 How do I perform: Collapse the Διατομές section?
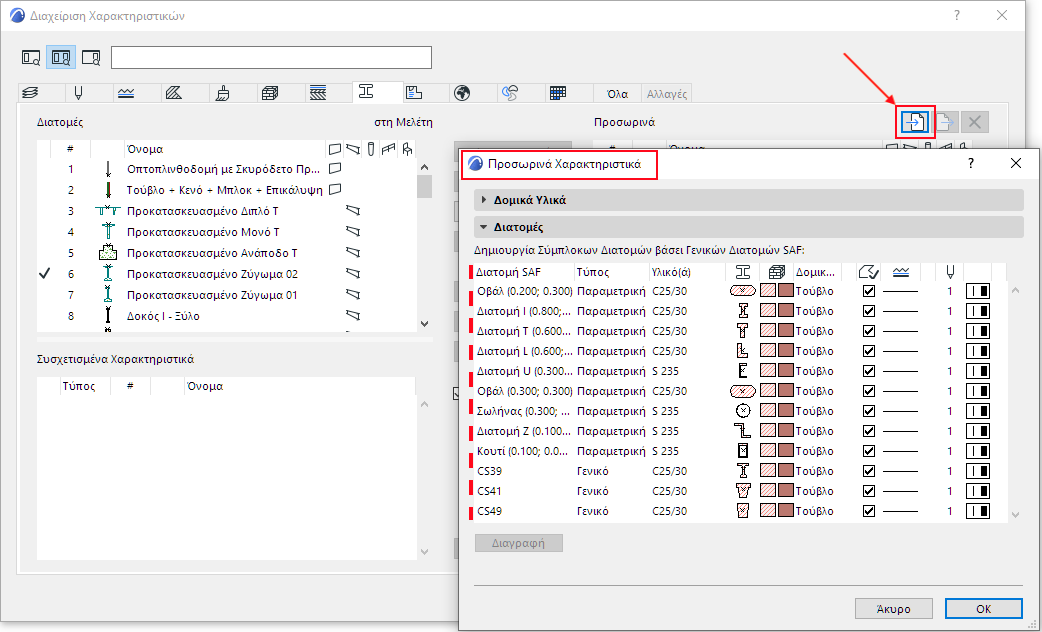click(x=749, y=227)
